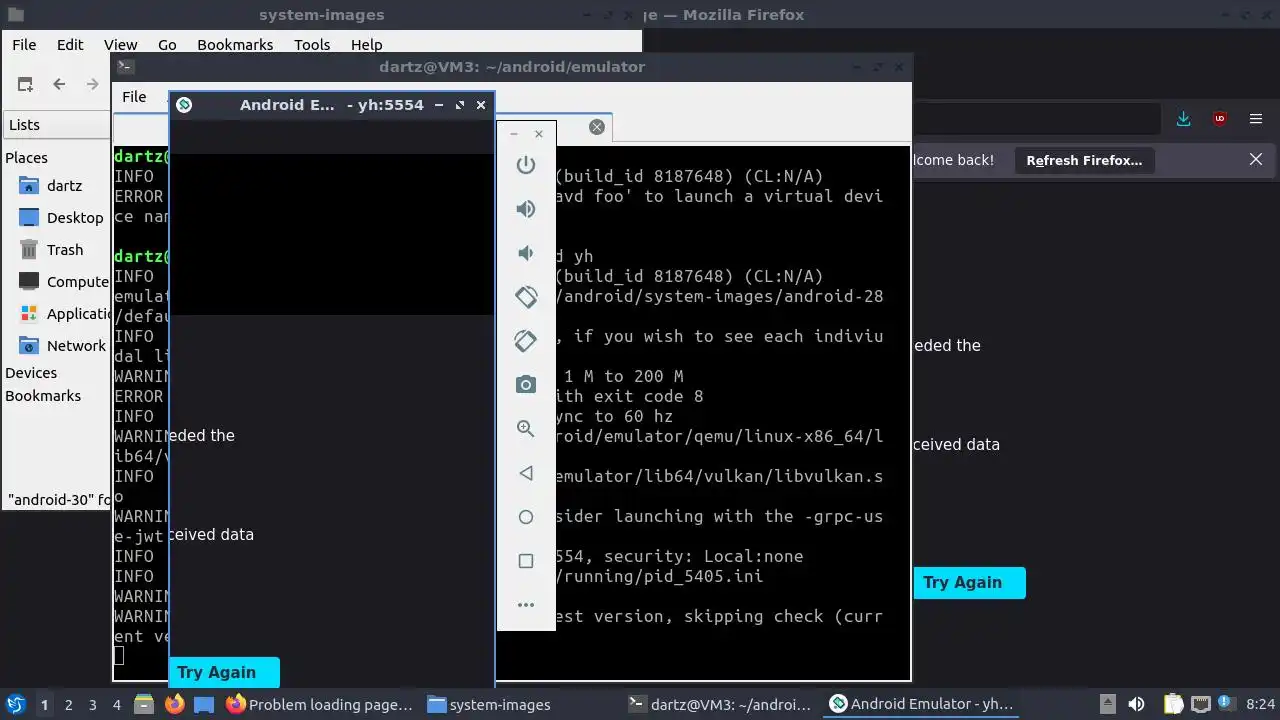The width and height of the screenshot is (1280, 720).
Task: Lower the emulator volume with volume-down icon
Action: coord(526,253)
